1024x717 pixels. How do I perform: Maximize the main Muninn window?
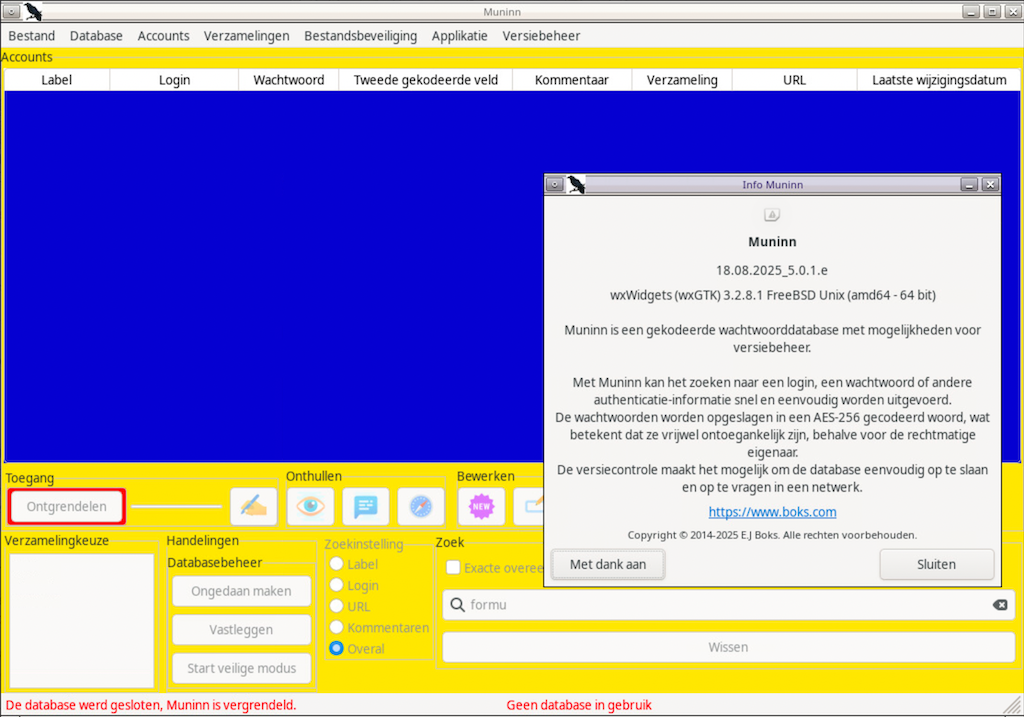(992, 12)
